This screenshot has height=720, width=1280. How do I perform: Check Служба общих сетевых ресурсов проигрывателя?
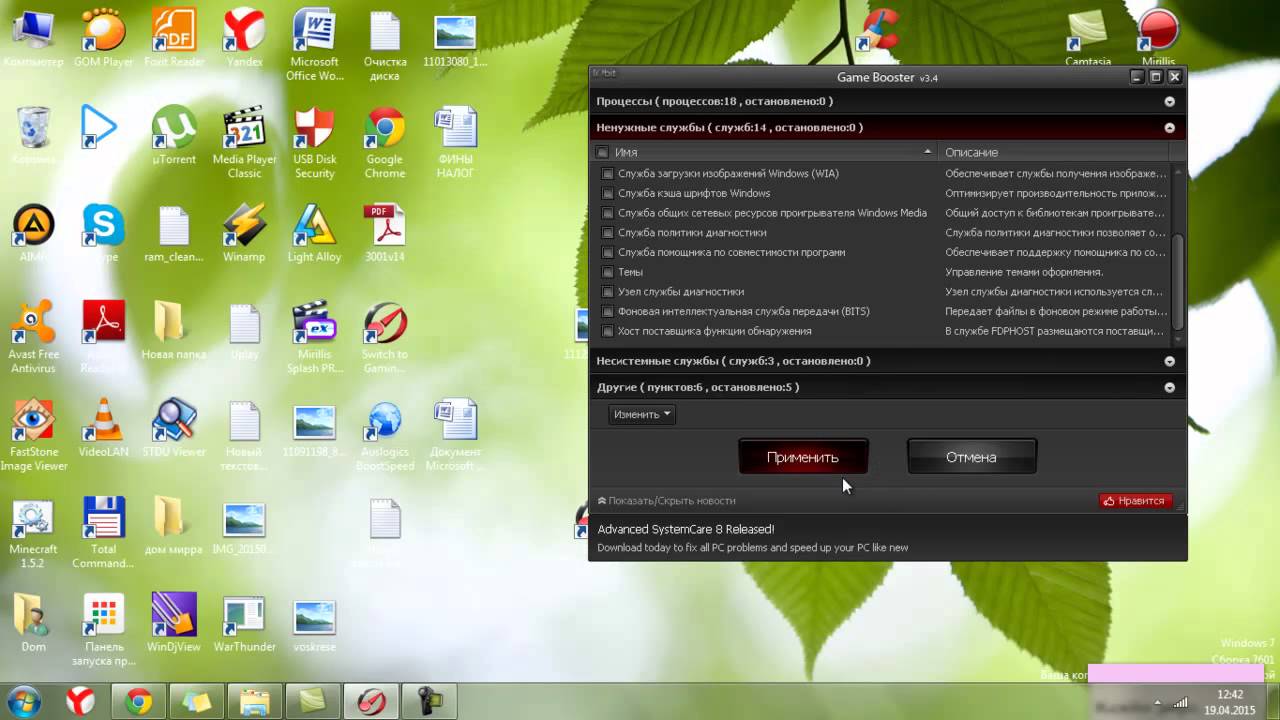(x=607, y=213)
